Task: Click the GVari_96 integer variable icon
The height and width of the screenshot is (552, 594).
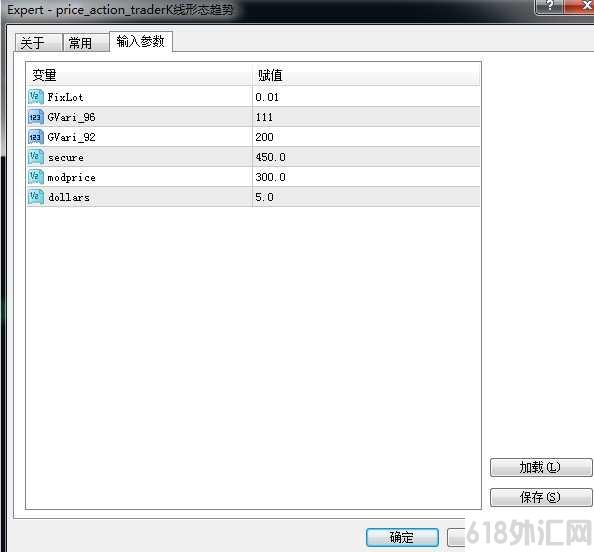Action: (36, 117)
